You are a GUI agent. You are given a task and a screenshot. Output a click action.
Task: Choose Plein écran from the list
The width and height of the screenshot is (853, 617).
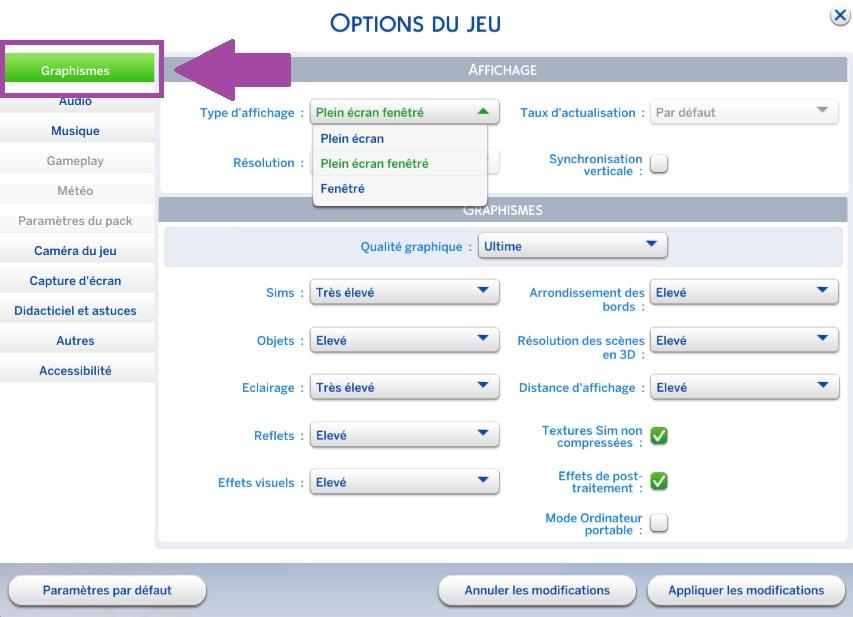352,139
